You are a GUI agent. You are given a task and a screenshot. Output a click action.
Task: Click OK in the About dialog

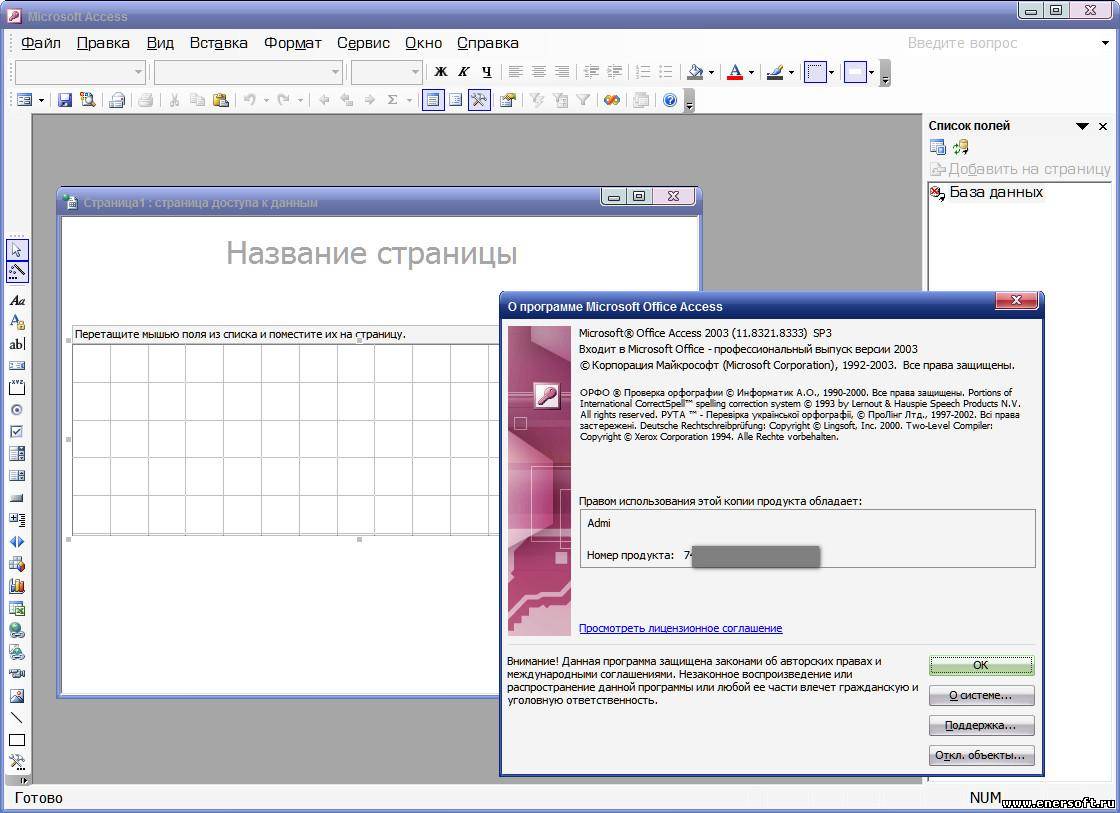click(x=981, y=665)
